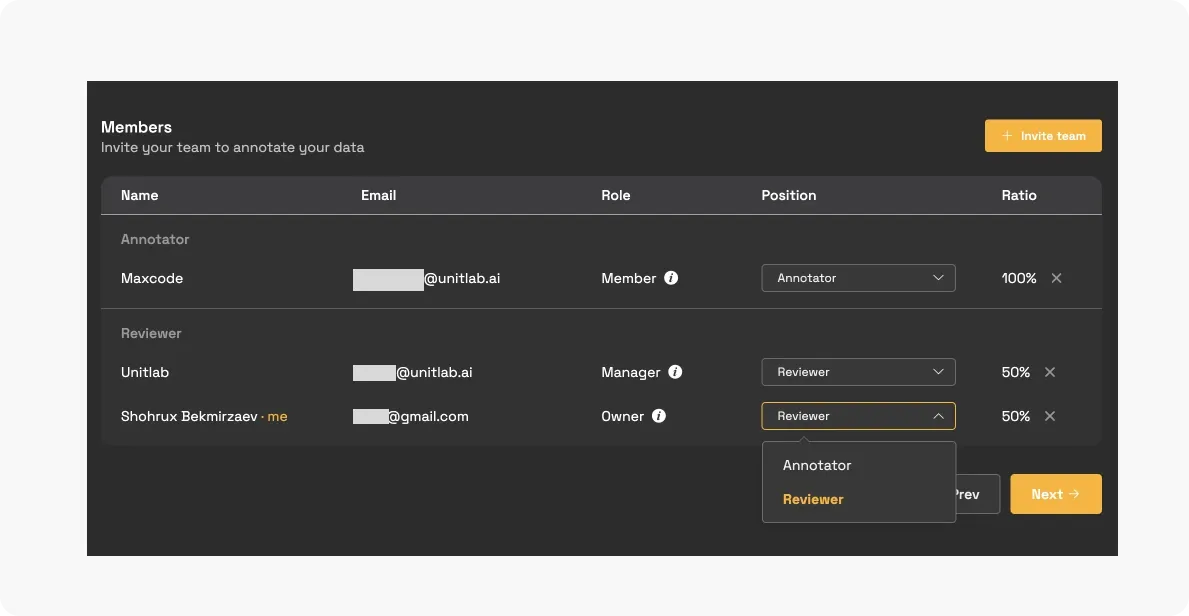Collapse Shohrux's open position dropdown
The image size is (1189, 616).
(938, 415)
